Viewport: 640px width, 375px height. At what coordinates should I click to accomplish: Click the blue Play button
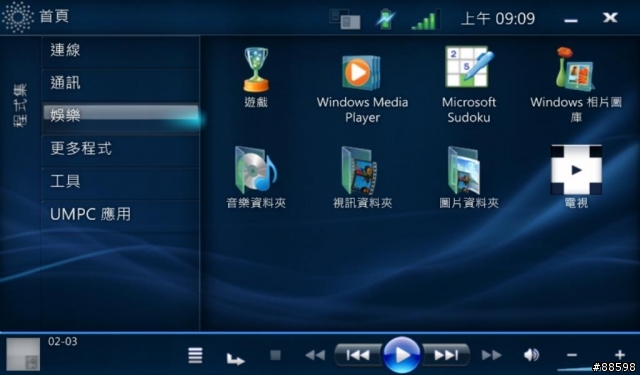(x=402, y=355)
